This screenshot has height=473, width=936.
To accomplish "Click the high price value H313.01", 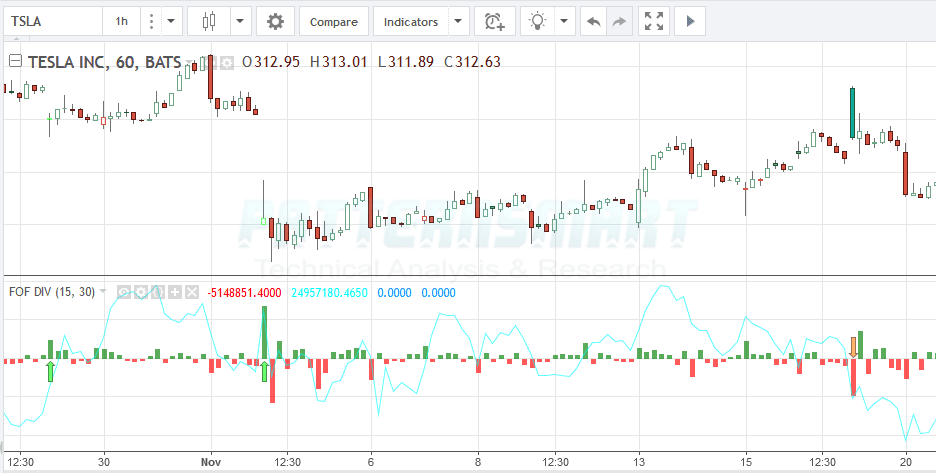I will click(338, 62).
